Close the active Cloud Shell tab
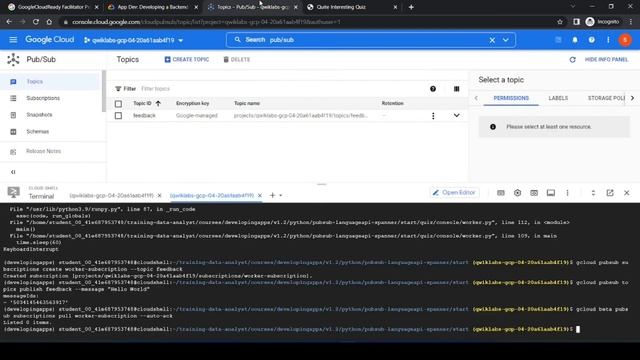Screen dimensions: 640x360 point(260,196)
